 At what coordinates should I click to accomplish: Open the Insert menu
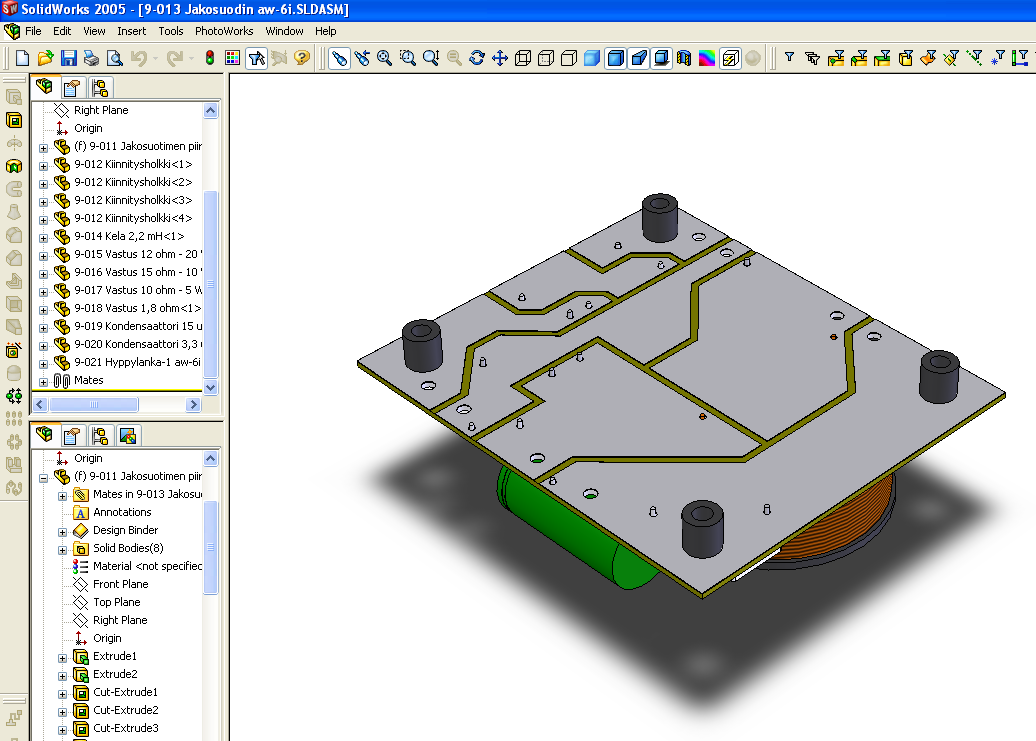pyautogui.click(x=131, y=31)
